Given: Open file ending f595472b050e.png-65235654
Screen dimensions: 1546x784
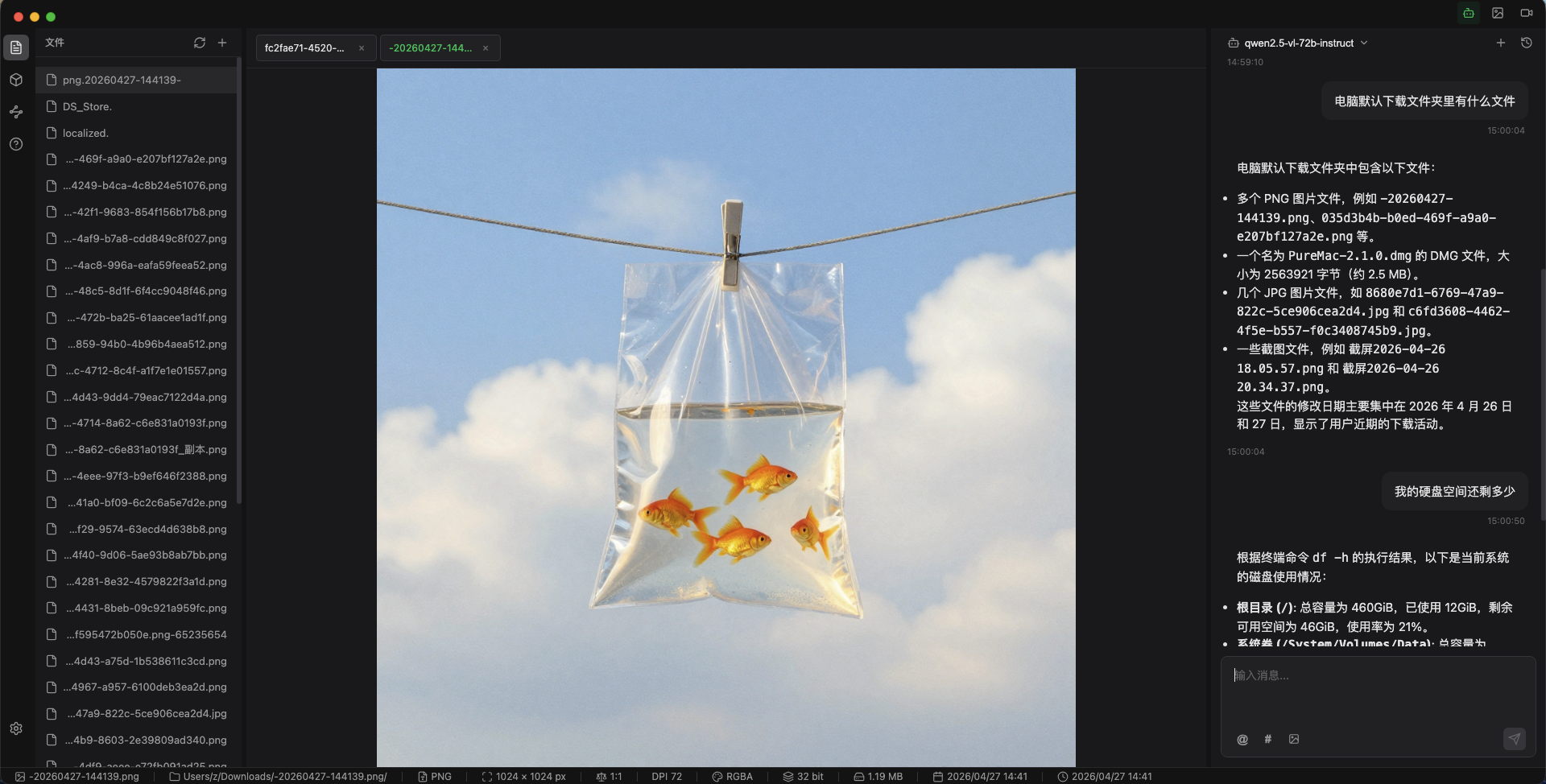Looking at the screenshot, I should [137, 635].
